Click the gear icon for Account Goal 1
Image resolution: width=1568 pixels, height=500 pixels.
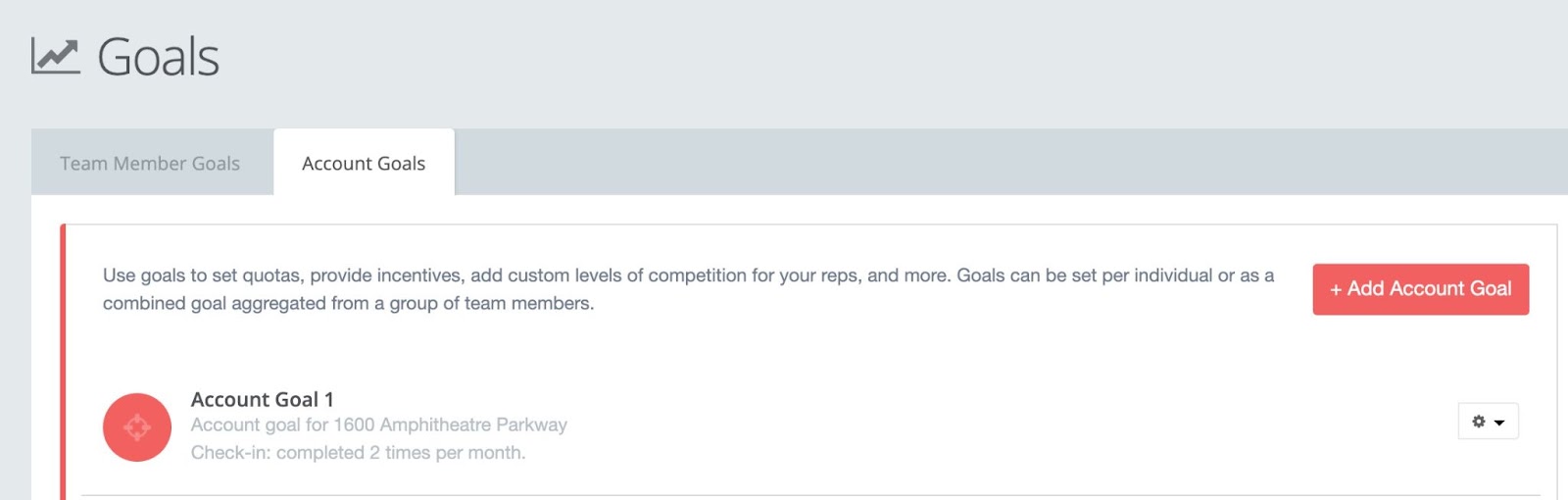(x=1479, y=422)
